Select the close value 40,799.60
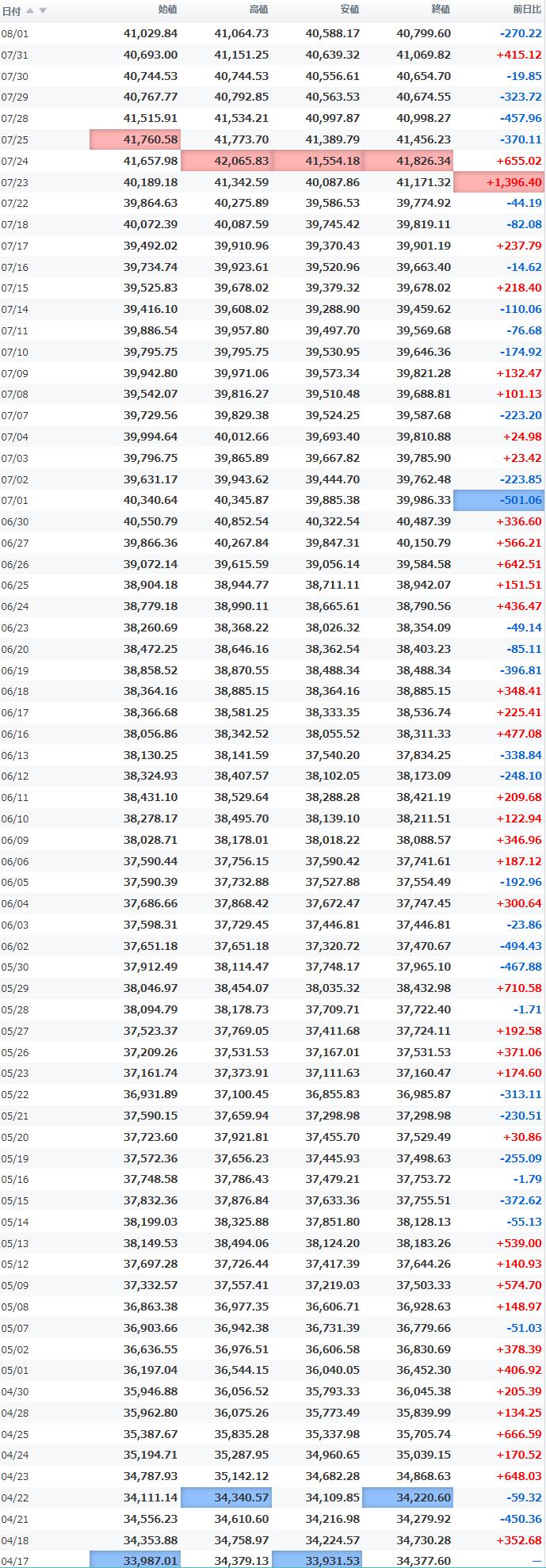546x1568 pixels. (x=424, y=34)
